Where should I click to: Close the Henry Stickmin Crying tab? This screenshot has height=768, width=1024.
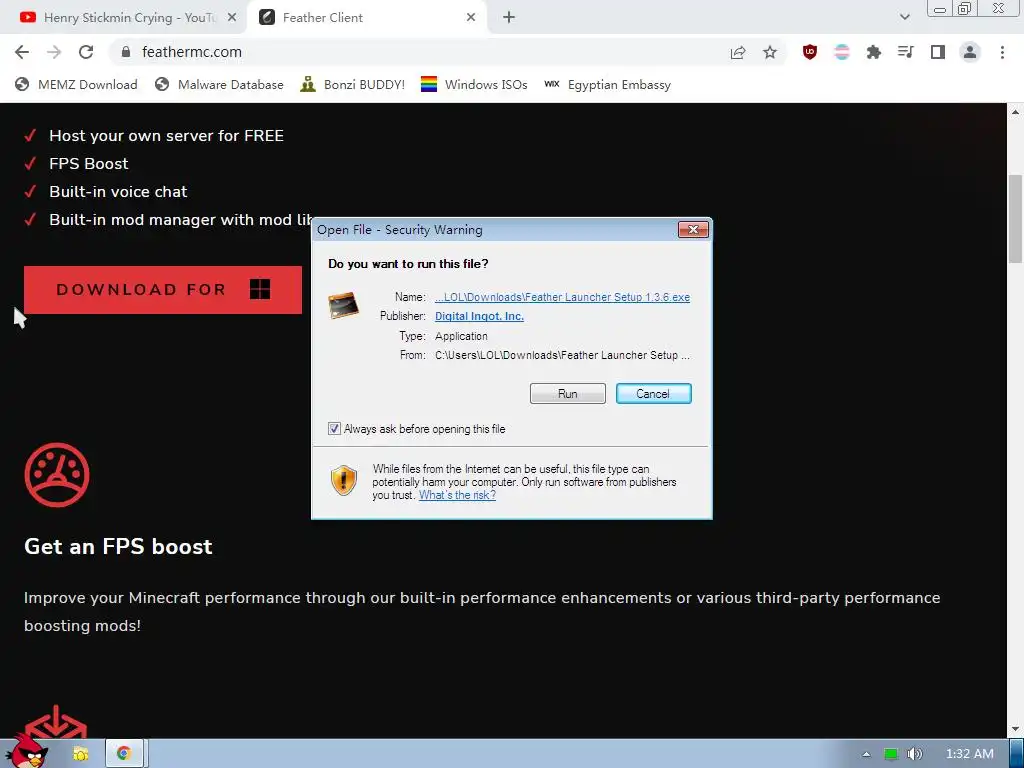232,18
